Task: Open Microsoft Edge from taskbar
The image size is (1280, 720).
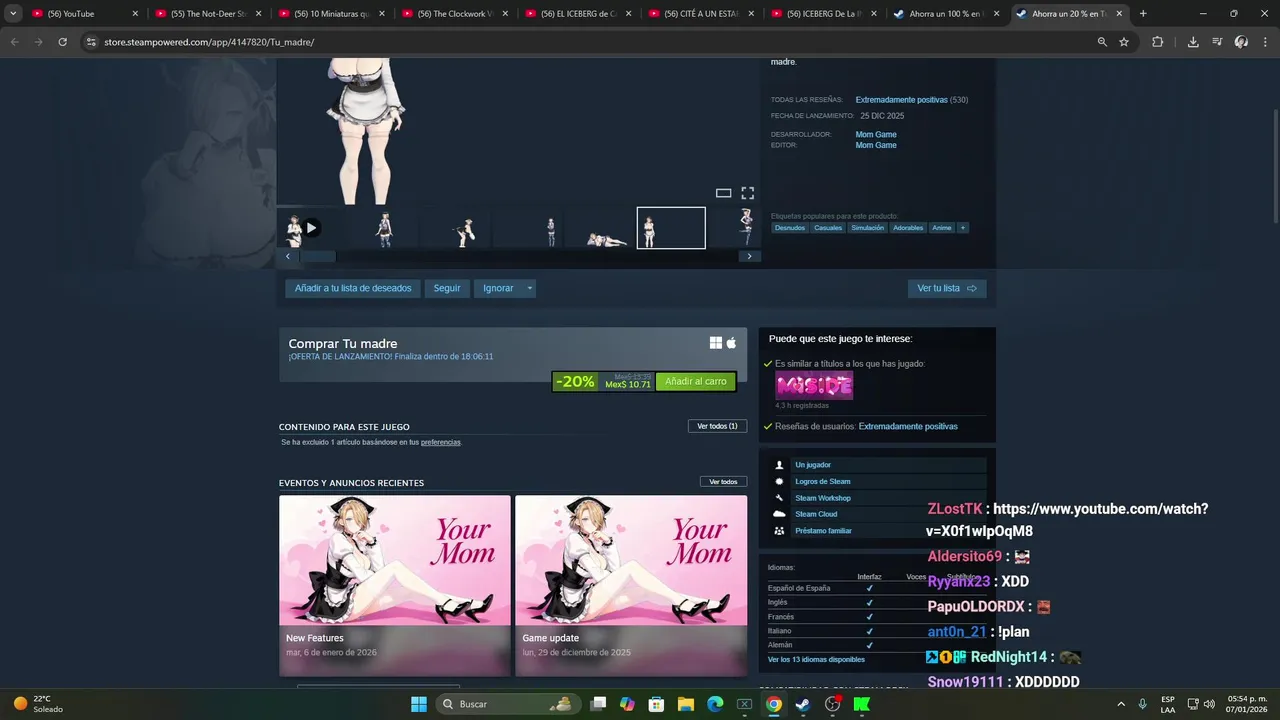Action: coord(715,704)
